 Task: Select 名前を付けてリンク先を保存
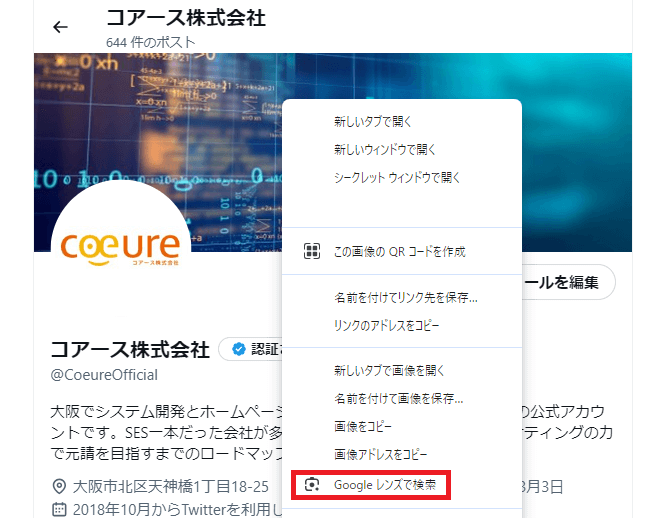click(x=405, y=298)
